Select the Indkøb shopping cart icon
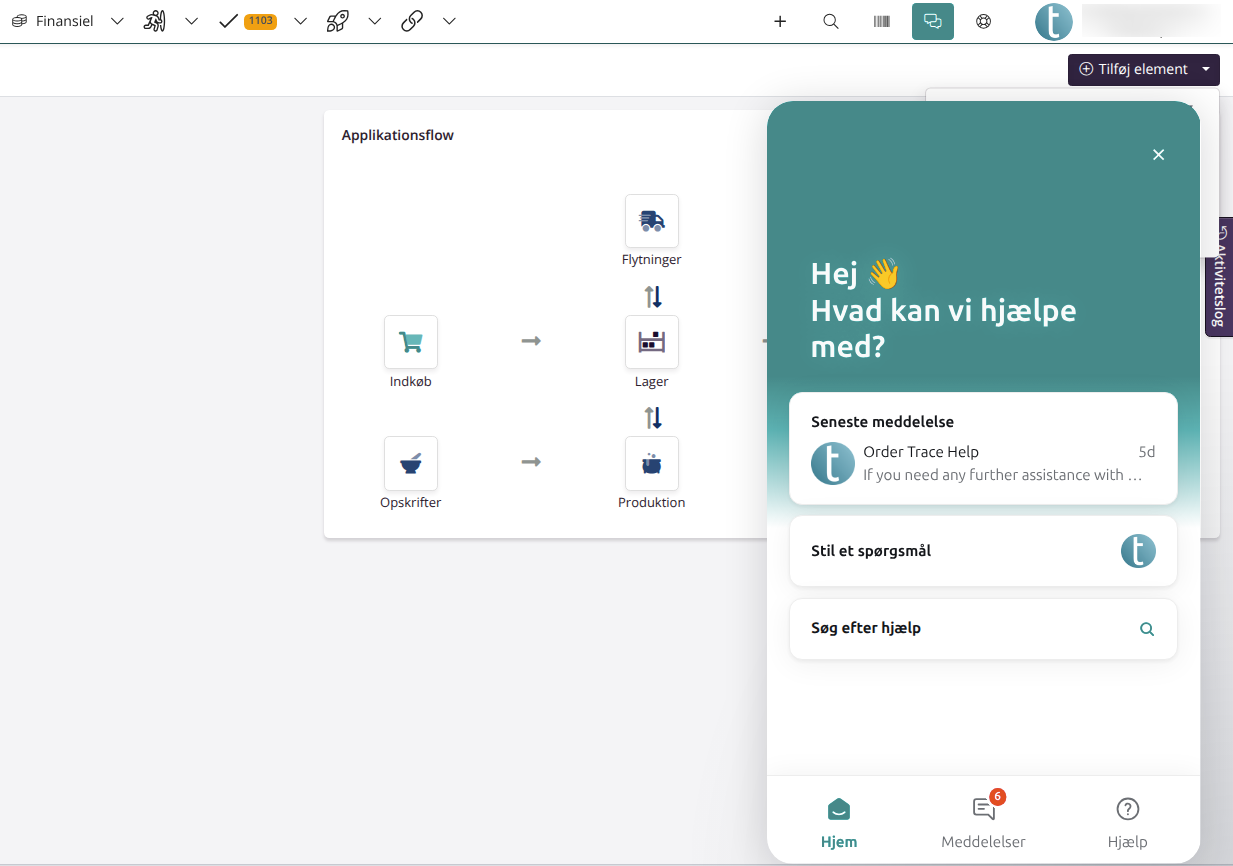Screen dimensions: 1233x866 pyautogui.click(x=411, y=342)
